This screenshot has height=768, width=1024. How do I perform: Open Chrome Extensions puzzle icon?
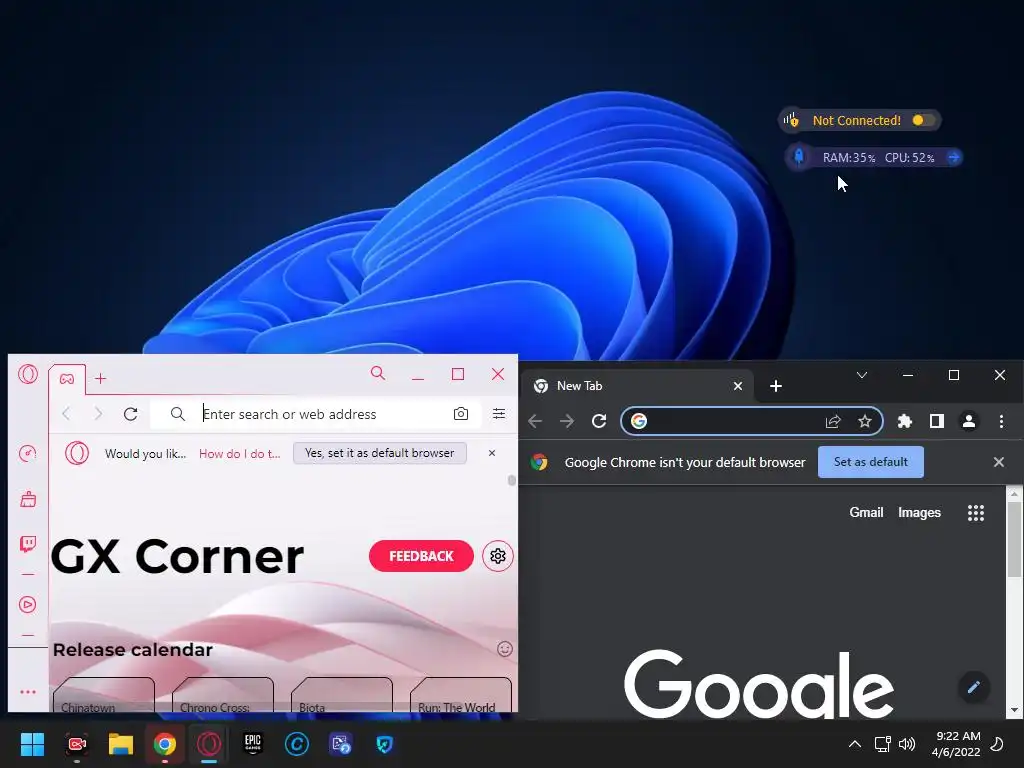tap(904, 421)
